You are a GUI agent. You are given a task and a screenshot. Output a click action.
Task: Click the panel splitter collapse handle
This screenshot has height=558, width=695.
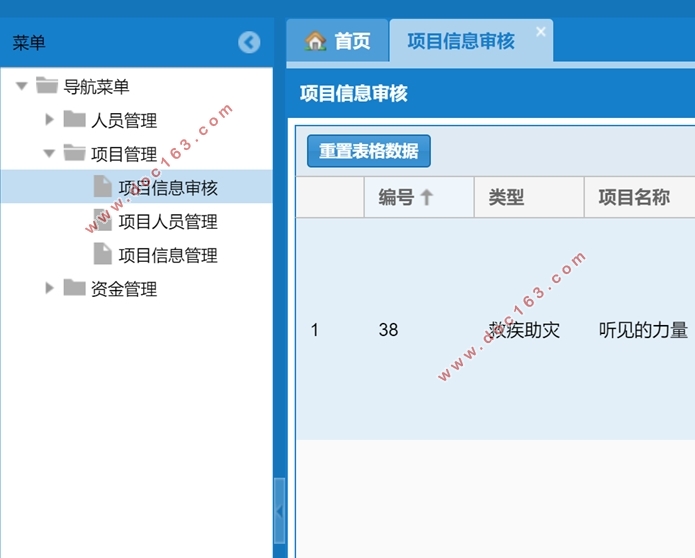pyautogui.click(x=279, y=510)
